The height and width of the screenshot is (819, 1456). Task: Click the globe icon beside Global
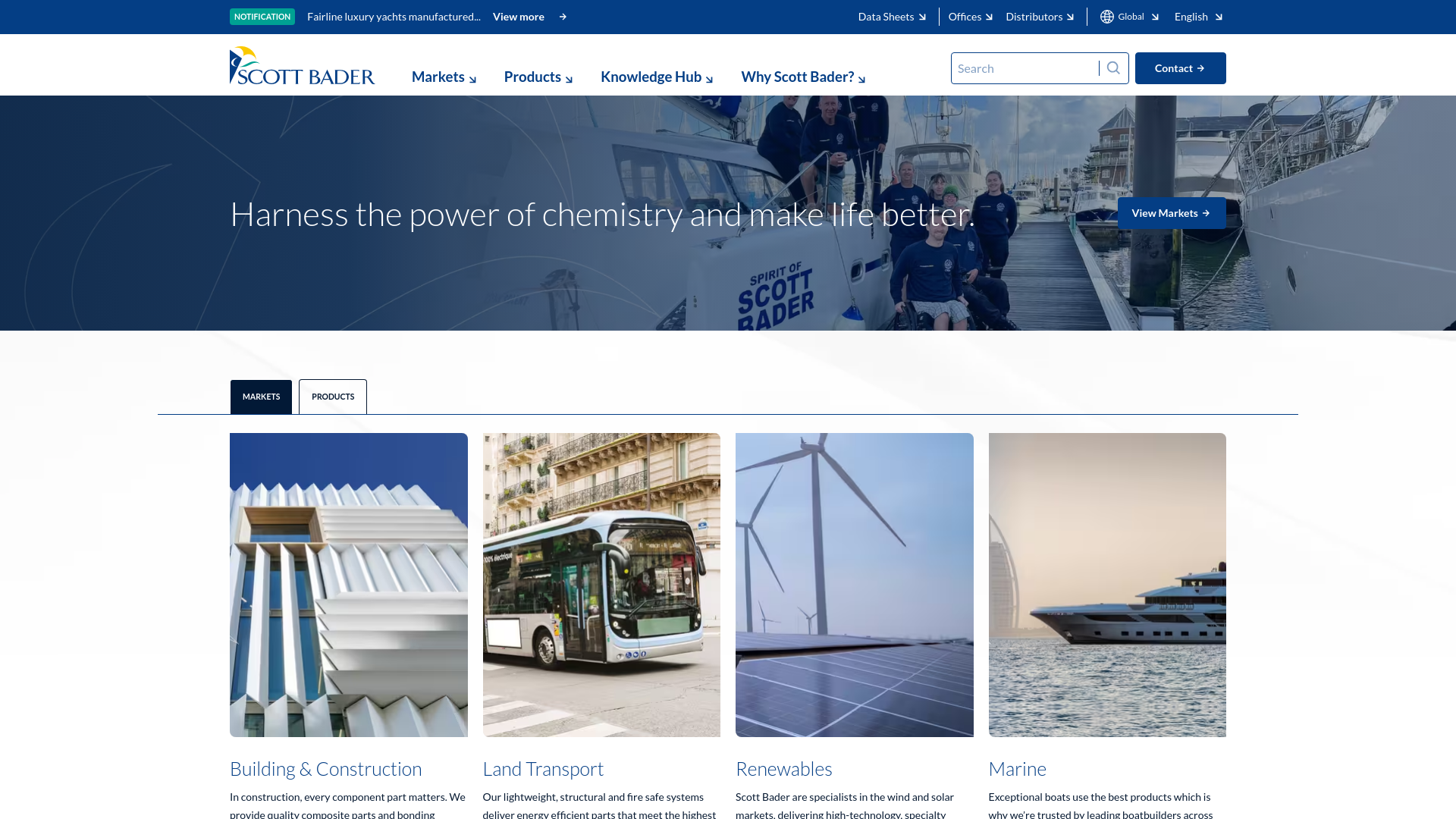pos(1107,17)
